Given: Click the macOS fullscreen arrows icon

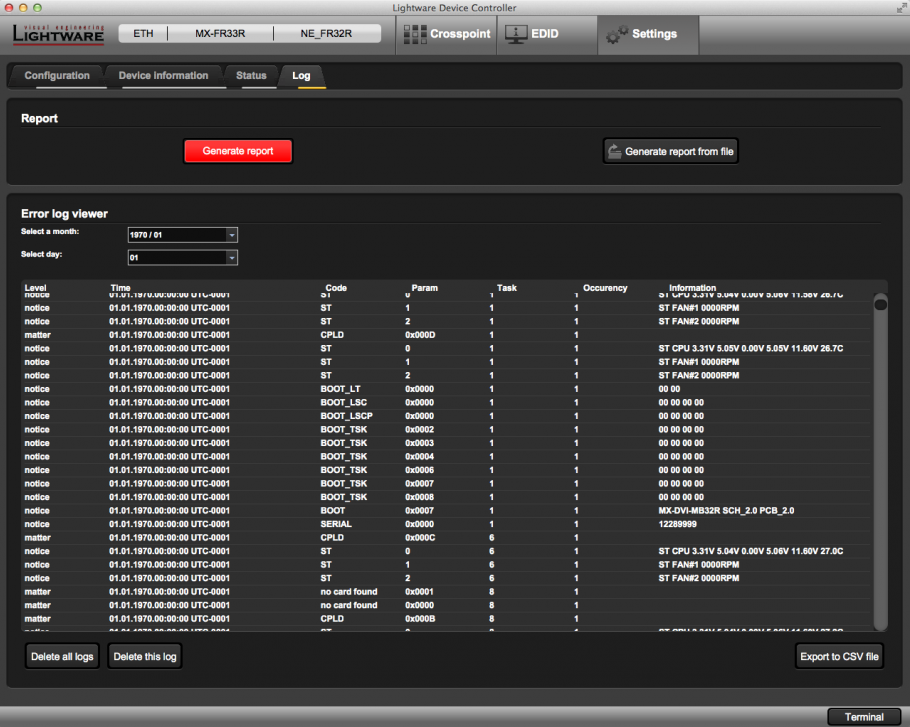Looking at the screenshot, I should (x=900, y=8).
